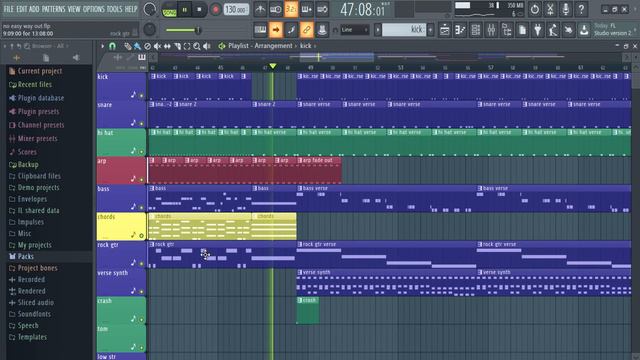Click the pattern selector showing kick
Image resolution: width=640 pixels, height=360 pixels.
pyautogui.click(x=404, y=30)
